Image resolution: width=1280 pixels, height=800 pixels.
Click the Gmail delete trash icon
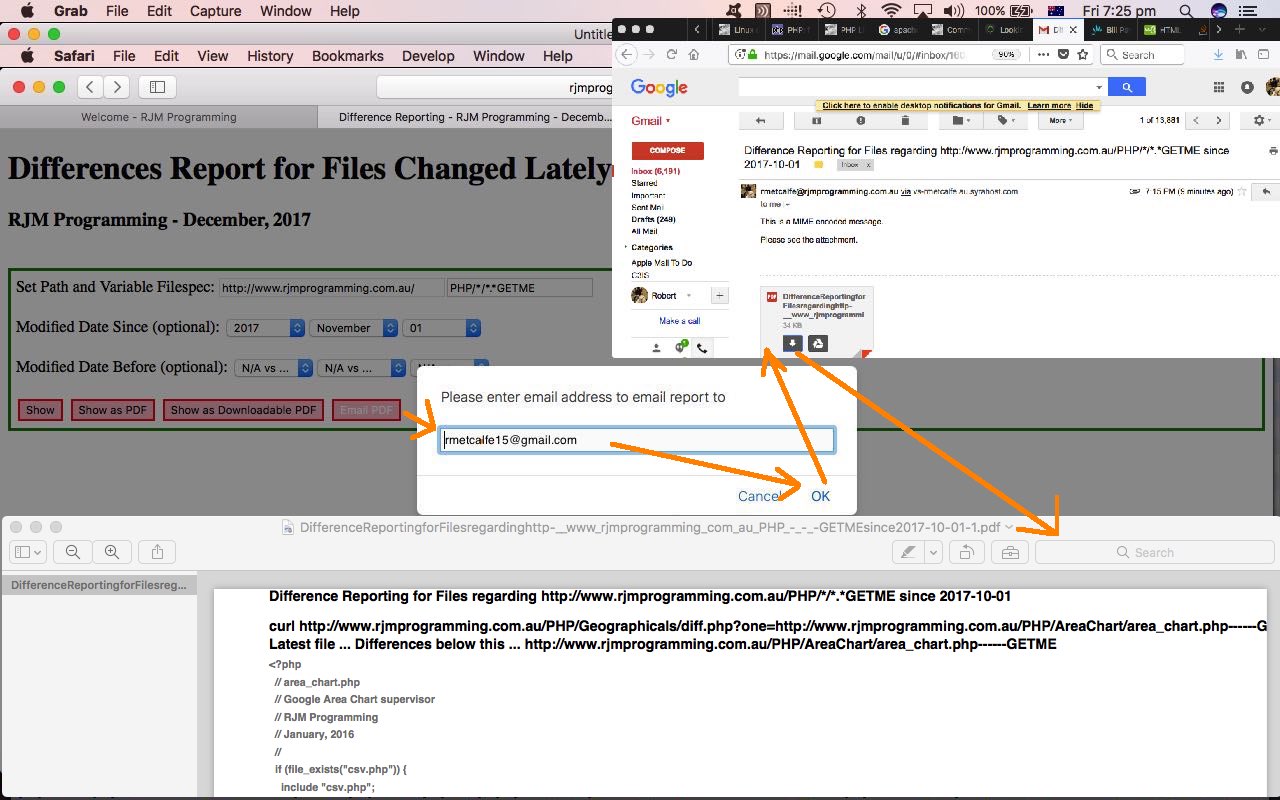(905, 121)
